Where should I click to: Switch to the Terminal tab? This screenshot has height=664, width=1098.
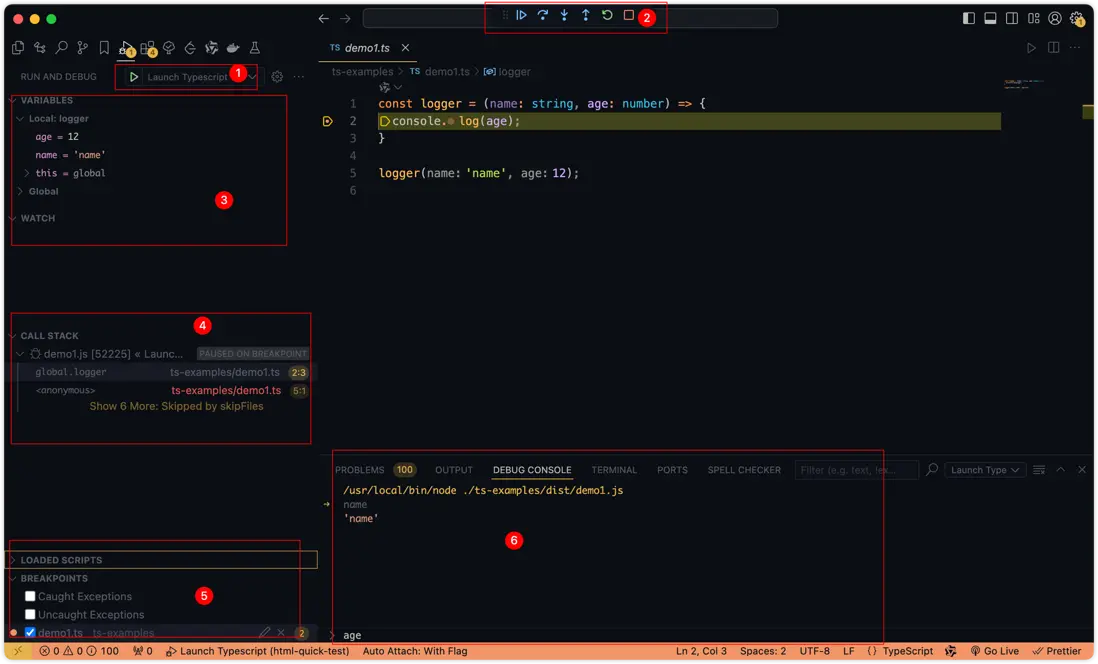coord(613,470)
